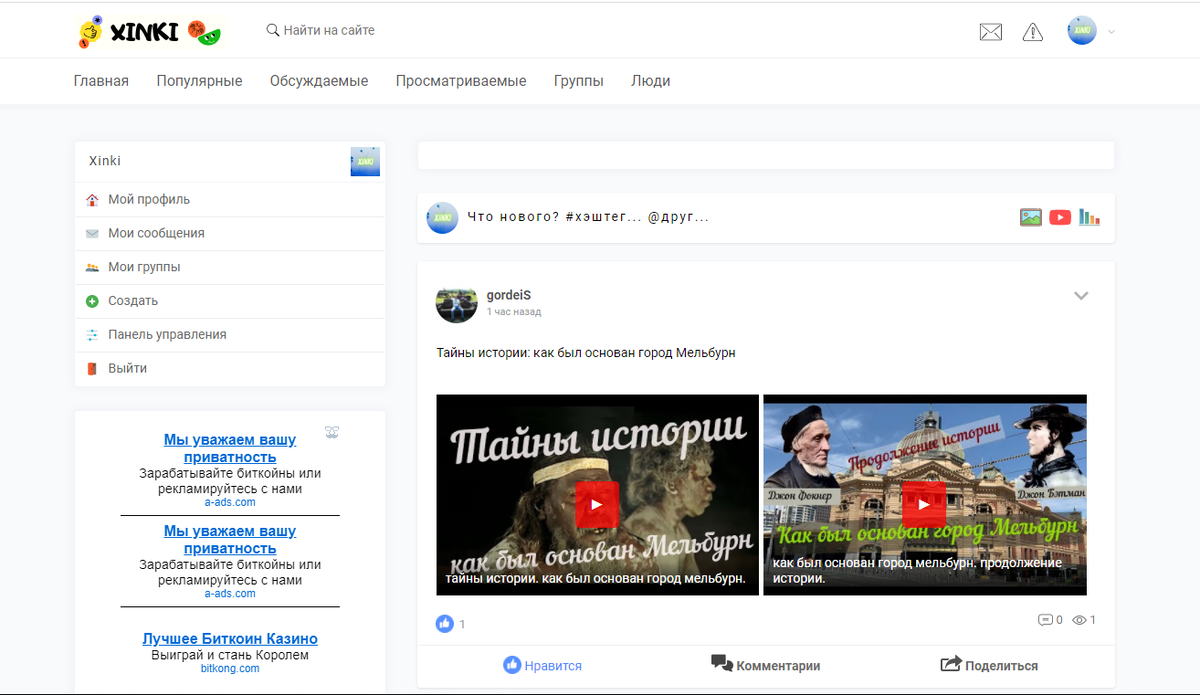
Task: Open the comments speech bubble icon on the post
Action: [x=1043, y=619]
